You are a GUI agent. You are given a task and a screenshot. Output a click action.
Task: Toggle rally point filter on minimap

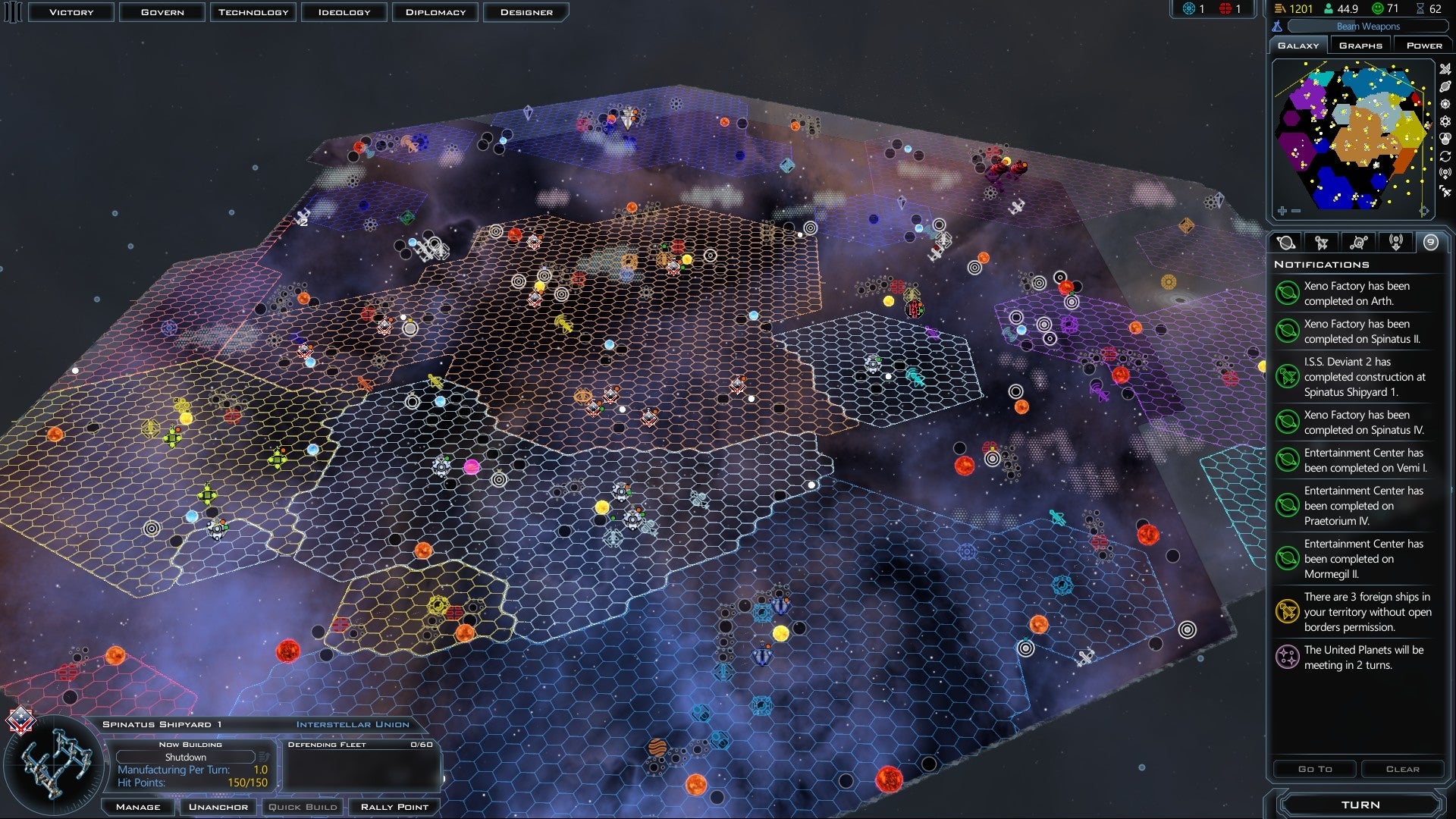[1445, 174]
